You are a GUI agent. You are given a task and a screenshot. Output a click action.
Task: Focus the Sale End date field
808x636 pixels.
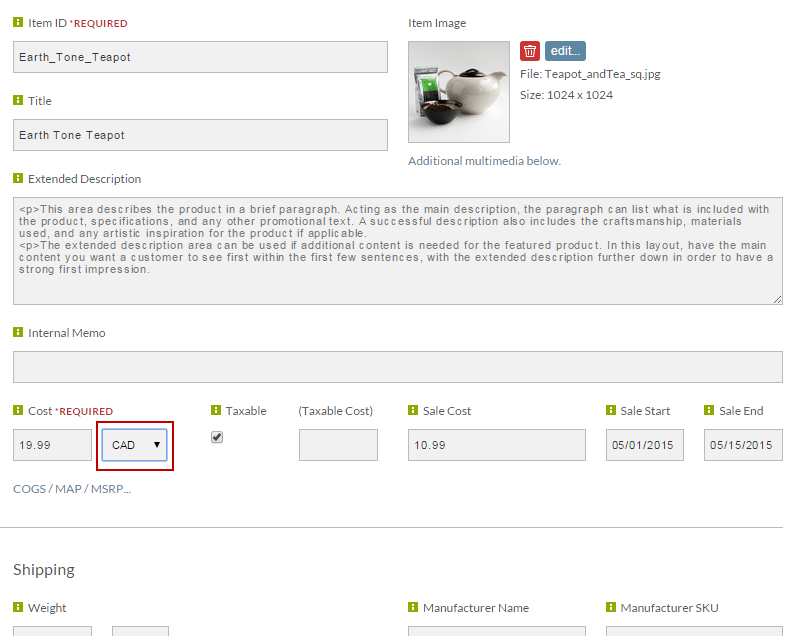tap(743, 445)
